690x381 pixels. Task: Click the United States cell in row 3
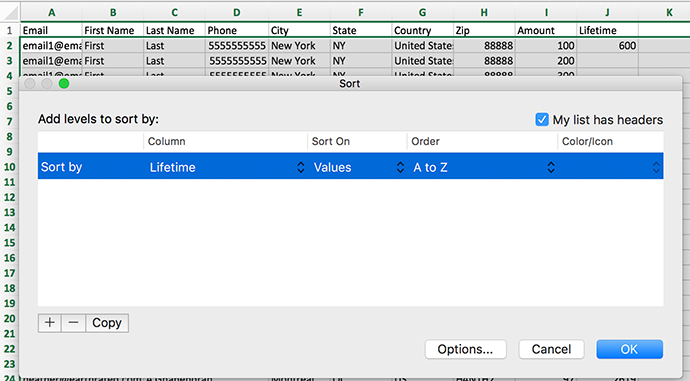tap(422, 61)
